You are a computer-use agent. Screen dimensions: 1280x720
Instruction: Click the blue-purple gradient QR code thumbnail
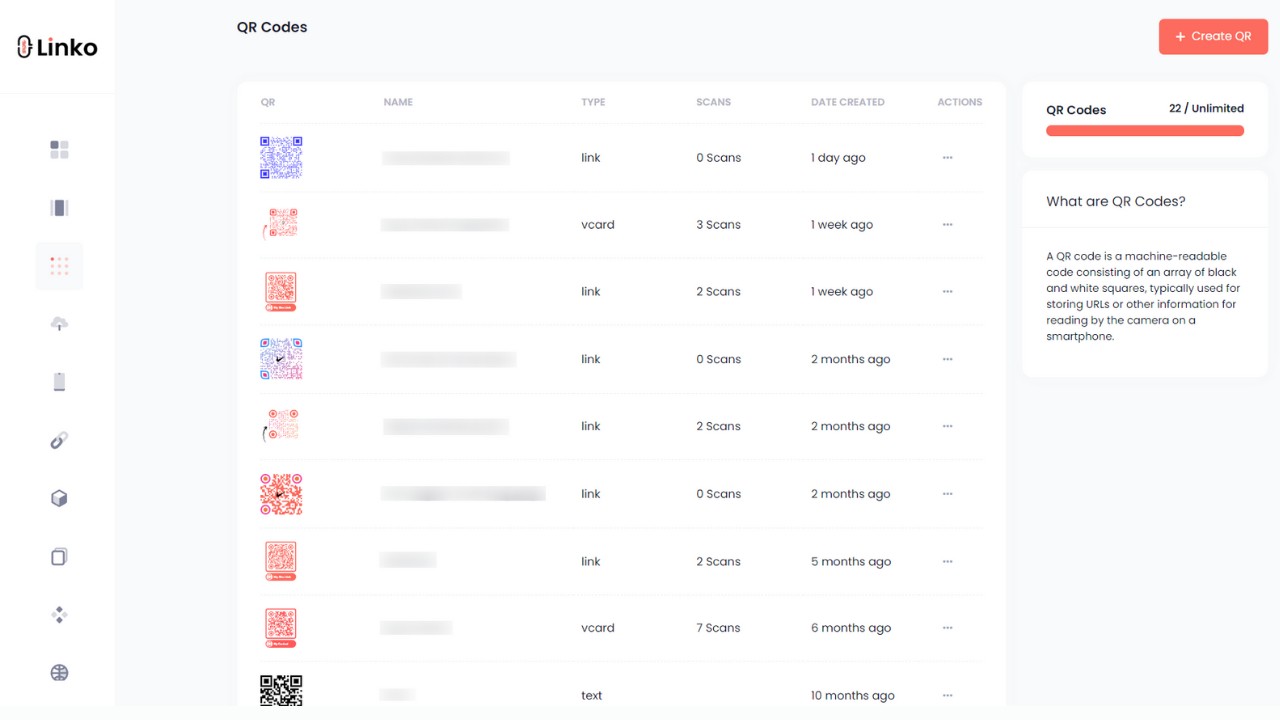281,359
